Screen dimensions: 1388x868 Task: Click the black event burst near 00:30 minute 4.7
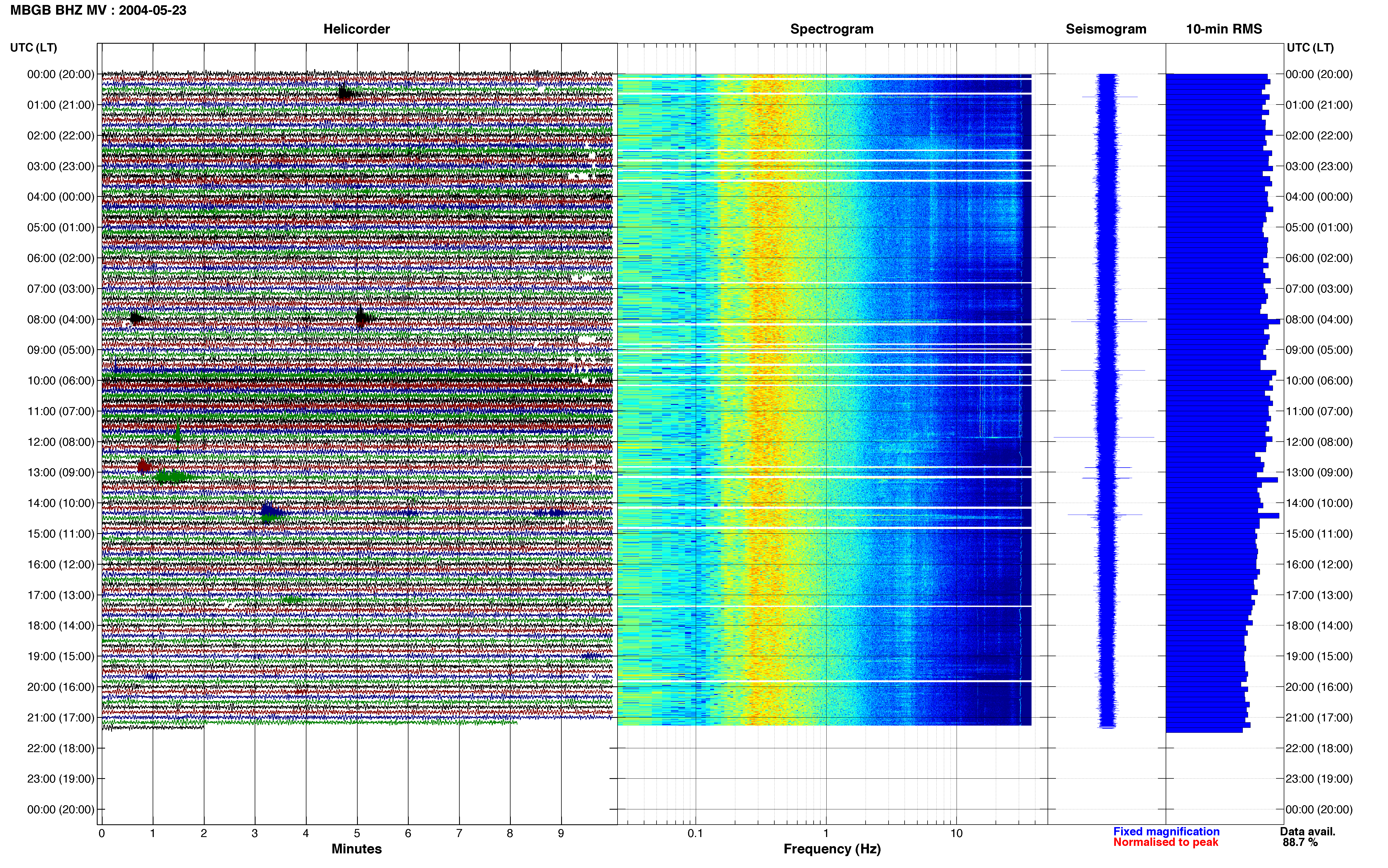pyautogui.click(x=346, y=93)
